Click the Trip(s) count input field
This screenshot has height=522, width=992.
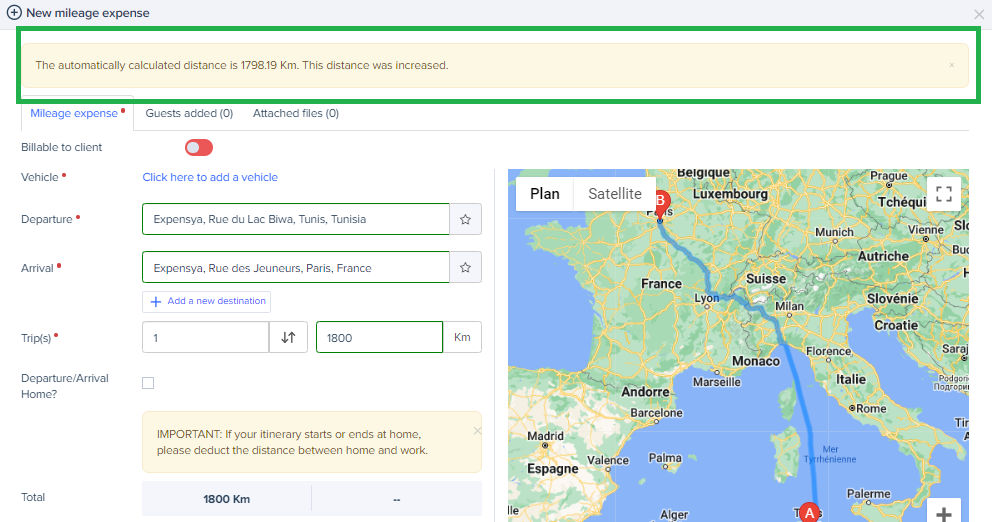(205, 338)
